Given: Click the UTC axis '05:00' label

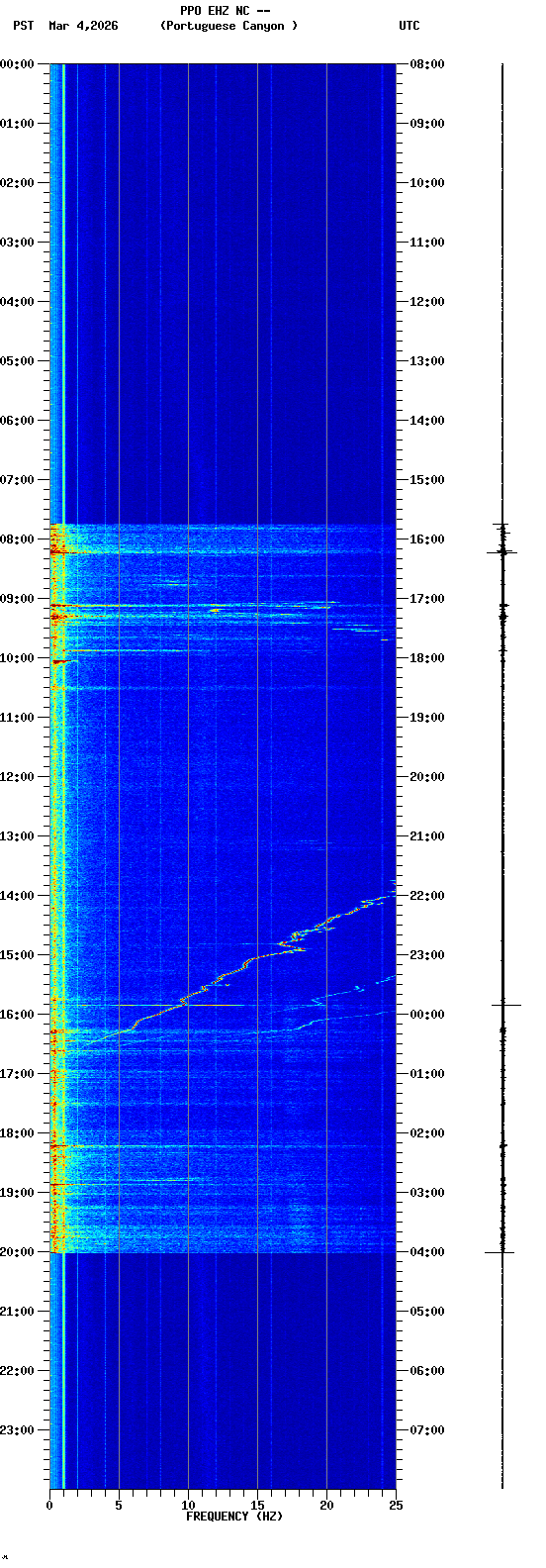Looking at the screenshot, I should [427, 1312].
